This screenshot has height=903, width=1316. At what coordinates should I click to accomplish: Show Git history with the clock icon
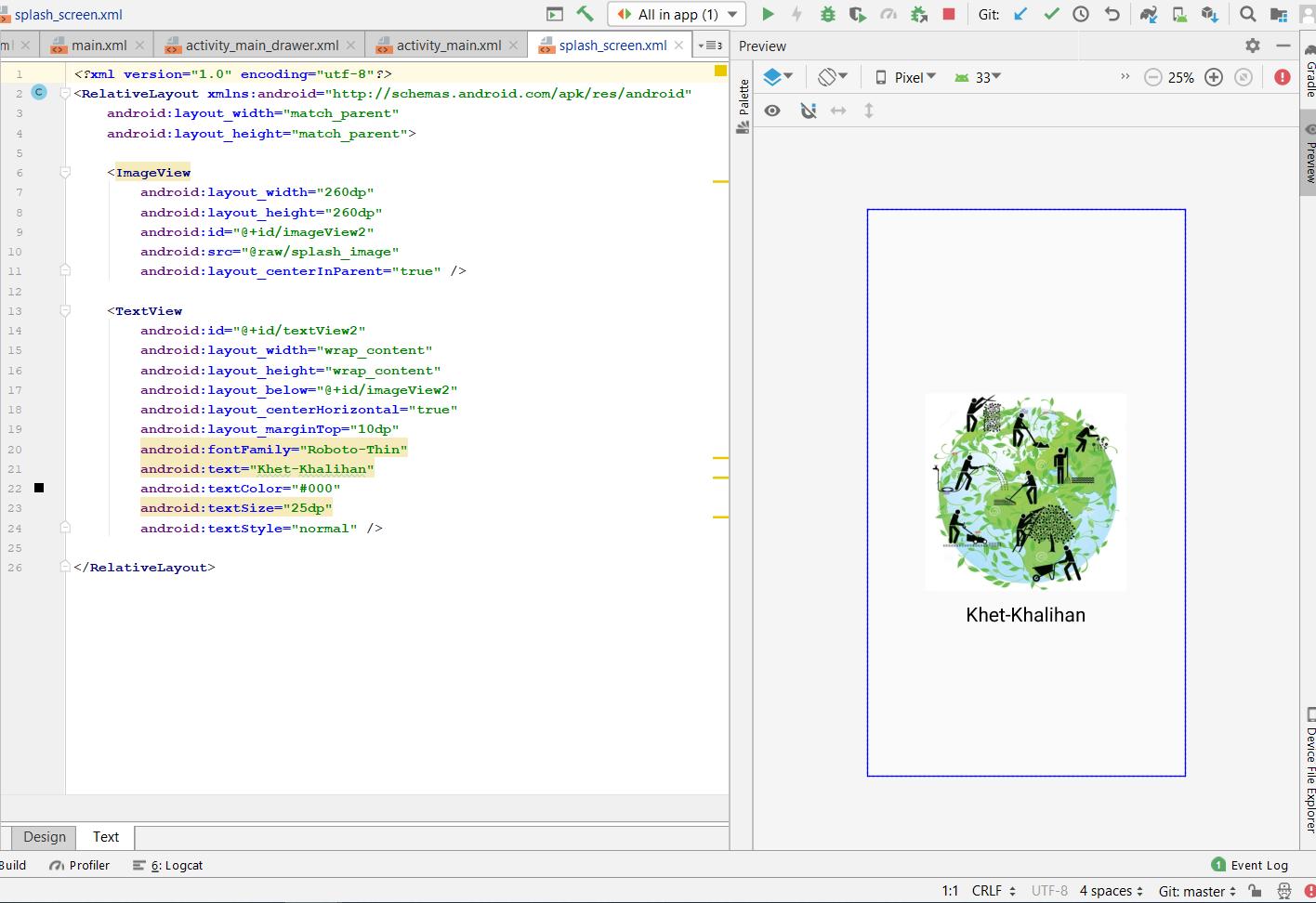1081,14
